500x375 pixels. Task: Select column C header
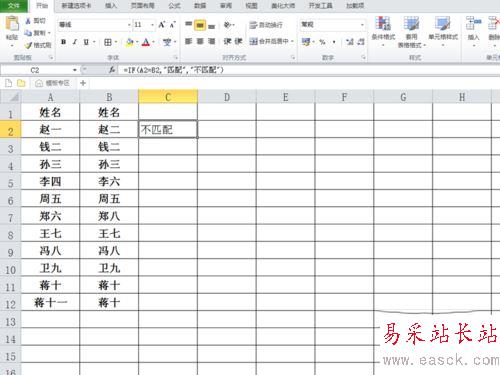click(168, 97)
